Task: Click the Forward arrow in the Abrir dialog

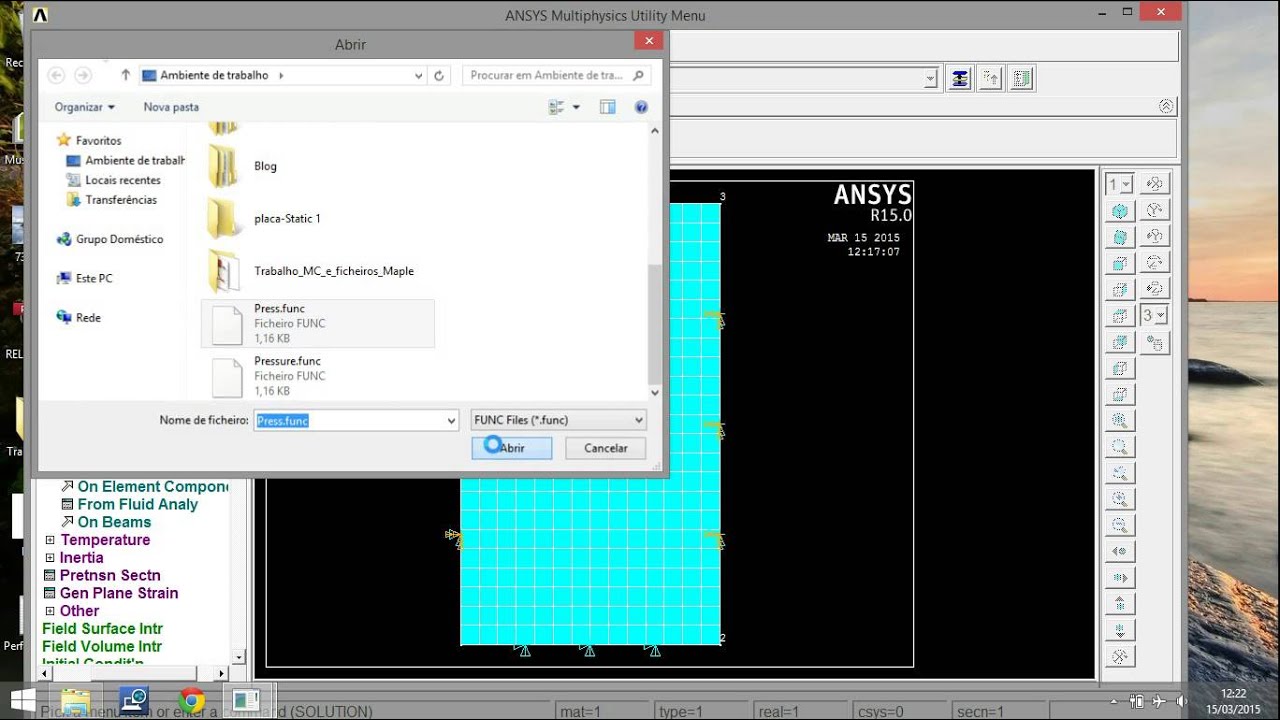Action: pos(83,75)
